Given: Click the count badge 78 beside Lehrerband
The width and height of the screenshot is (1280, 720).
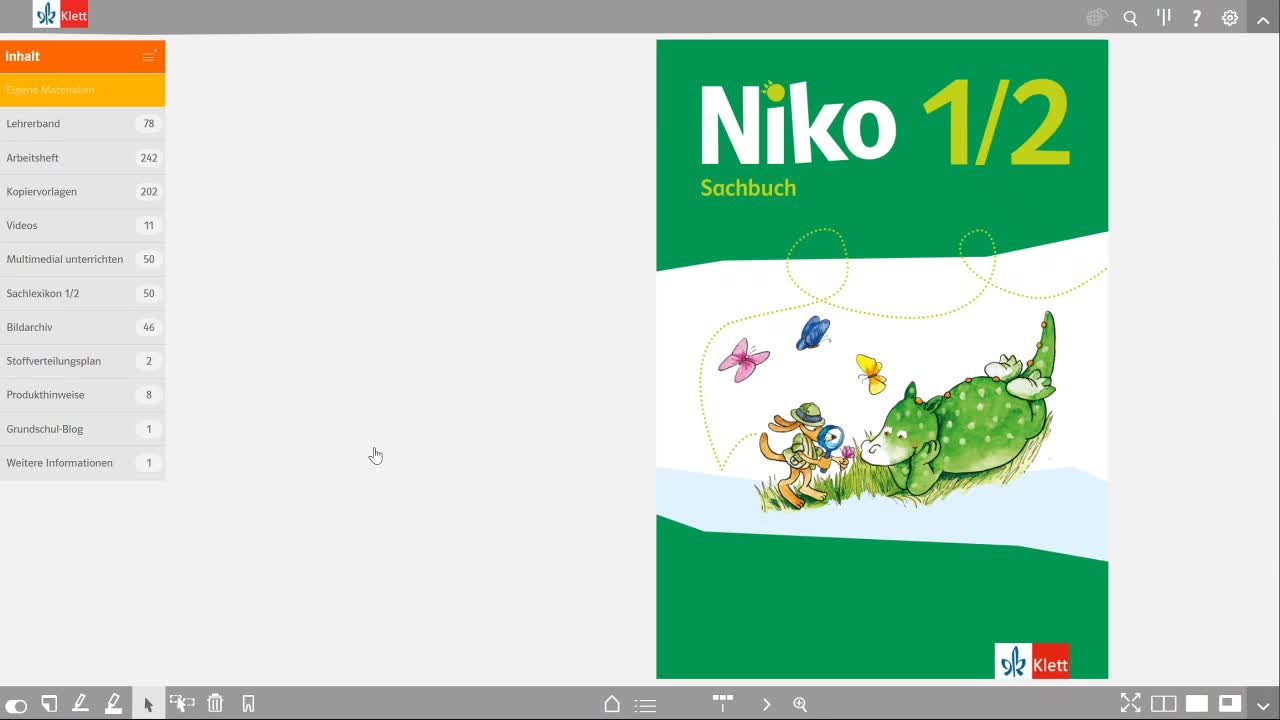Looking at the screenshot, I should (149, 124).
